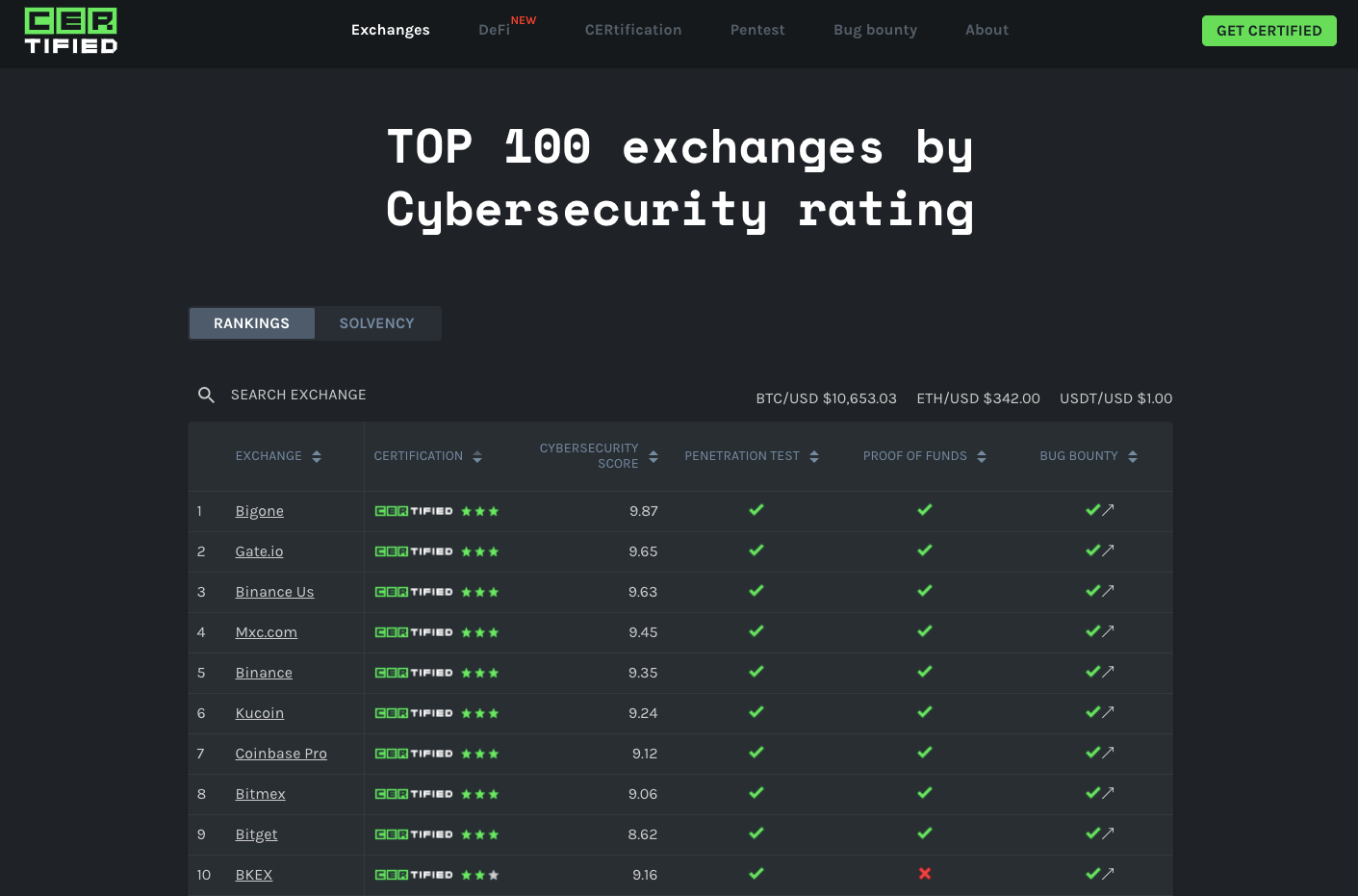Select the Rankings tab
The height and width of the screenshot is (896, 1358).
point(251,323)
